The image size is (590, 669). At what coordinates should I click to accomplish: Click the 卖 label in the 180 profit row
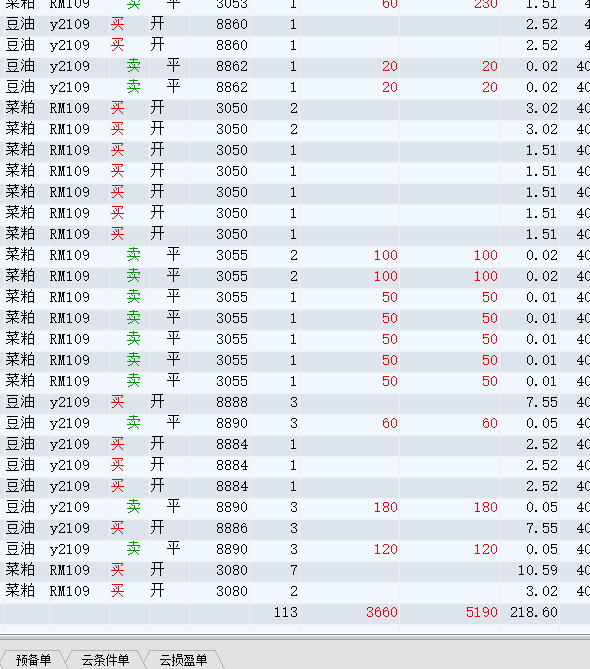click(x=134, y=507)
